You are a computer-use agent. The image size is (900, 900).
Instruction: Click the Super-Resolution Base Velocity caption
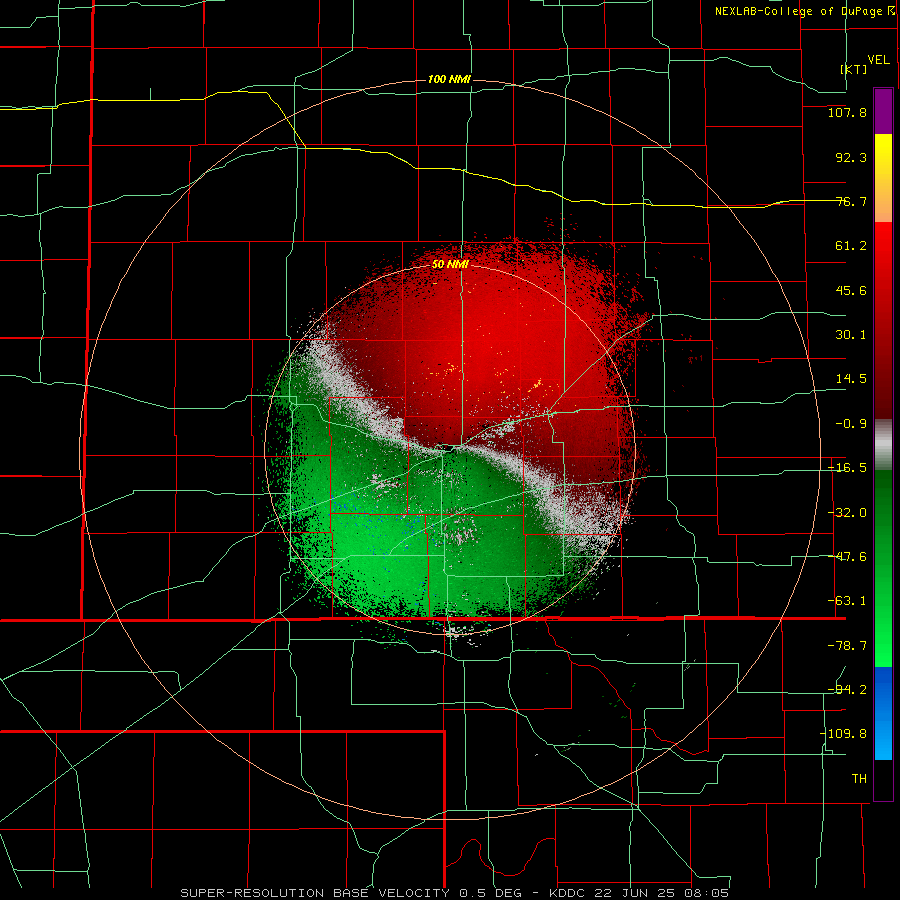pos(455,893)
